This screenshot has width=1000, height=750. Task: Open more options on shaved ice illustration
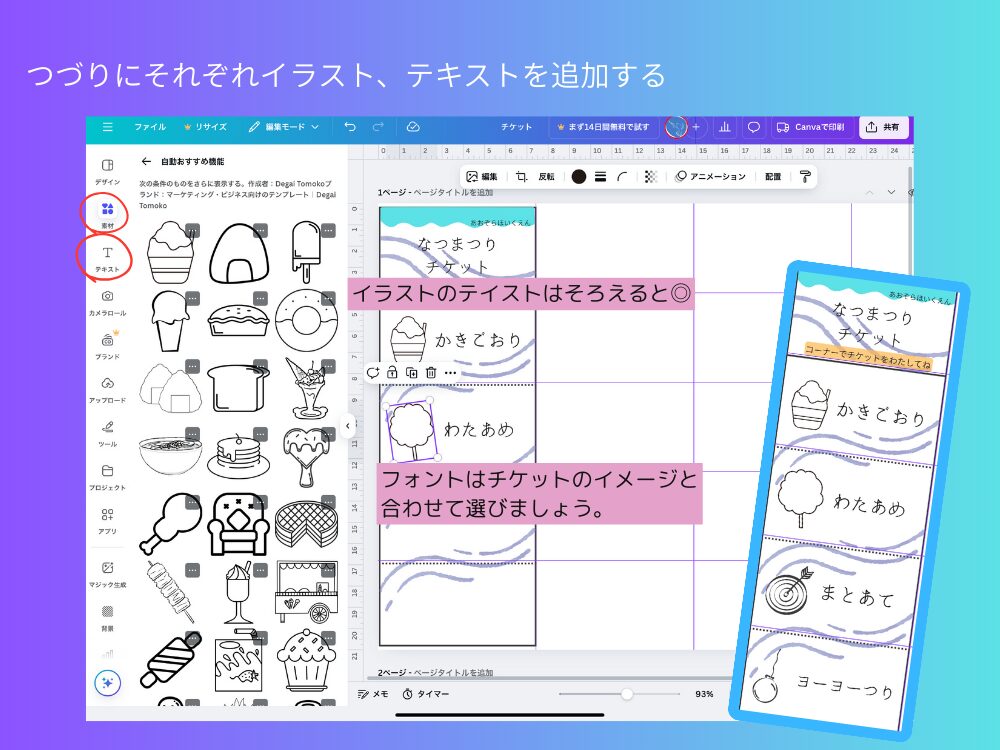pyautogui.click(x=192, y=230)
